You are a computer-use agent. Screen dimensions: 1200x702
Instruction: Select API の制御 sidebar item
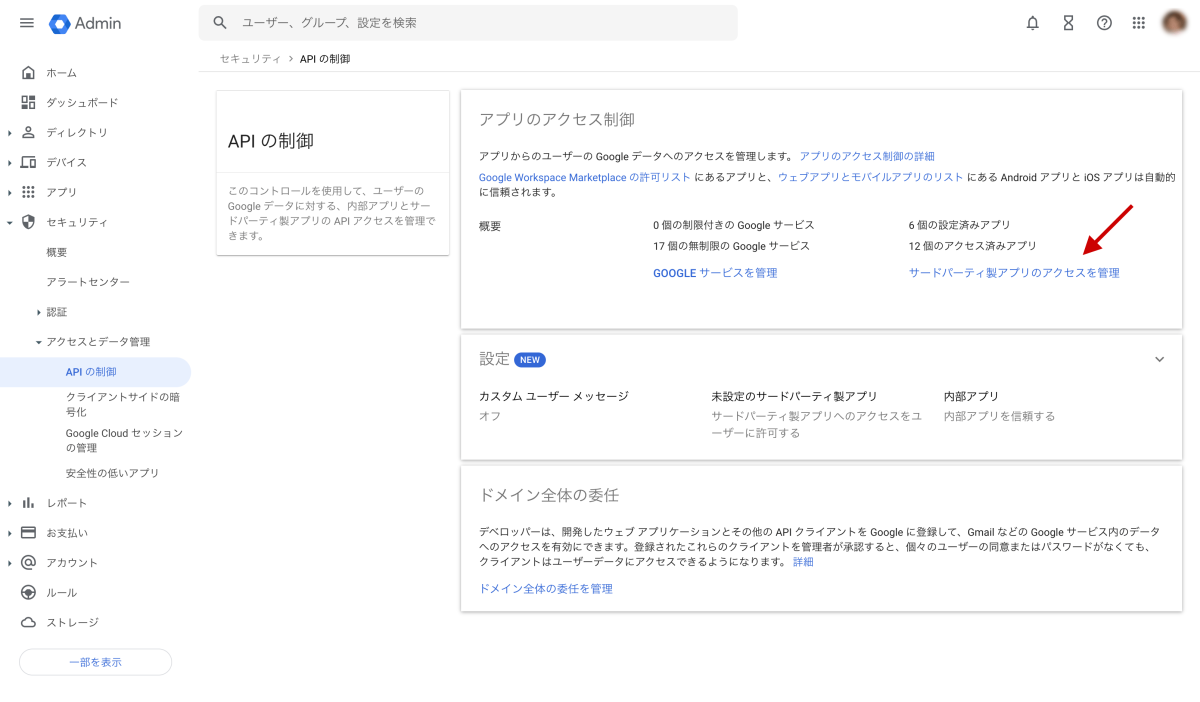pyautogui.click(x=95, y=372)
